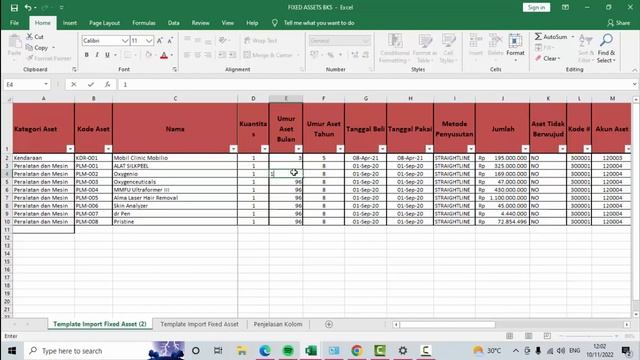This screenshot has width=640, height=360.
Task: Open filter dropdown for Kode Aset
Action: point(108,149)
